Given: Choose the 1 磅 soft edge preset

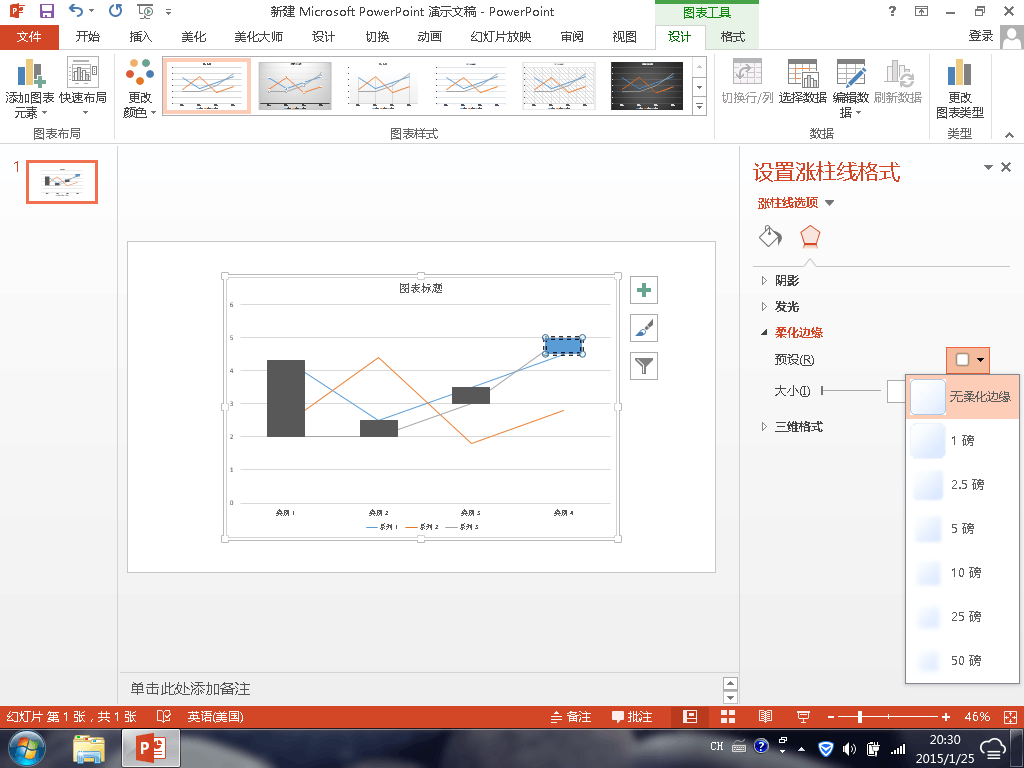Looking at the screenshot, I should (963, 440).
